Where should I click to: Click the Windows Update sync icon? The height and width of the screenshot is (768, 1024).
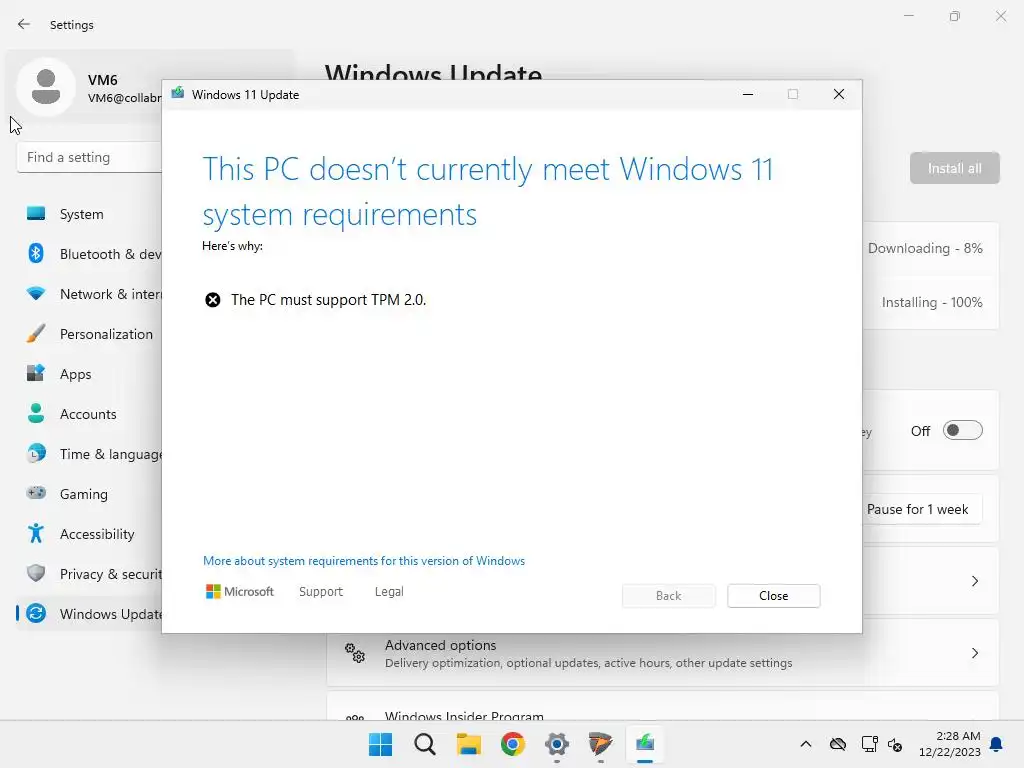click(x=36, y=613)
